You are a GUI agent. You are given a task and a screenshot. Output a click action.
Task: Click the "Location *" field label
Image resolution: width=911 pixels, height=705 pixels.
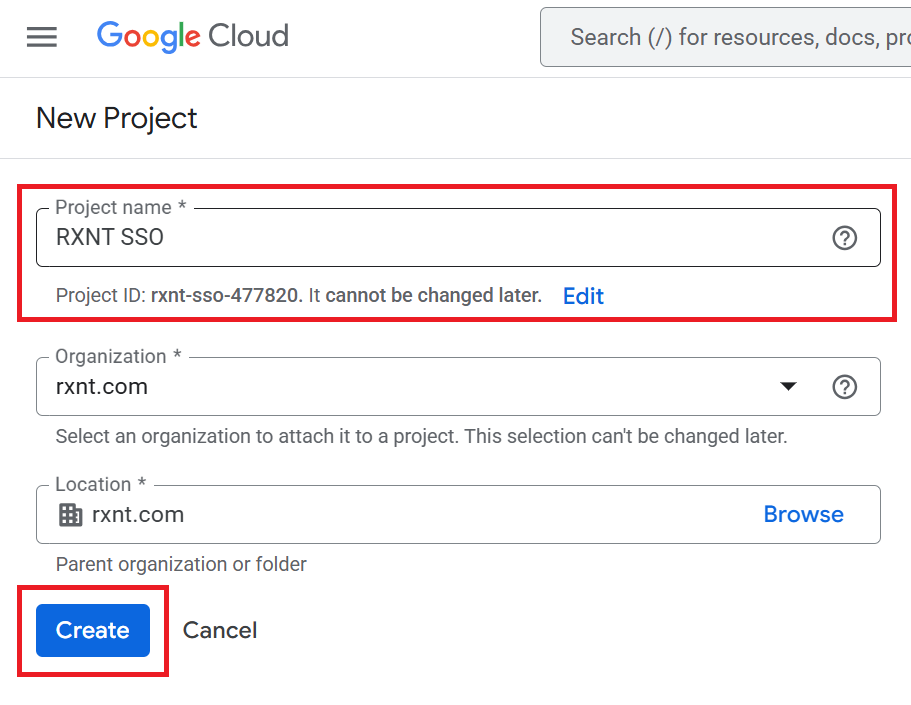(101, 485)
